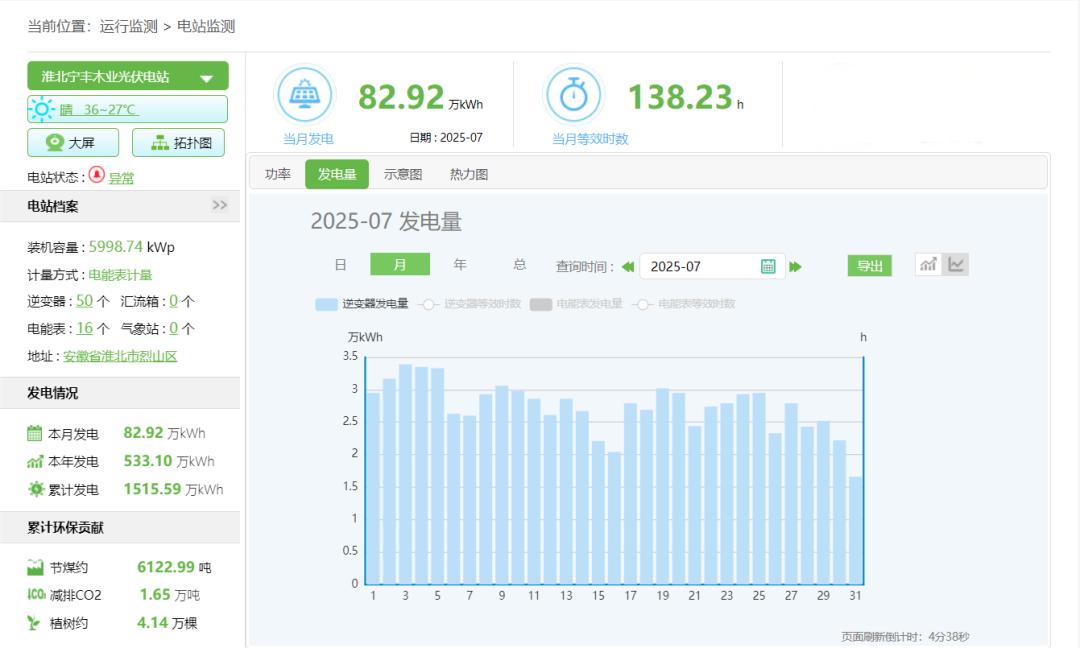Toggle 逆变器发电量 legend series
Screen dimensions: 1080x648
tap(361, 304)
